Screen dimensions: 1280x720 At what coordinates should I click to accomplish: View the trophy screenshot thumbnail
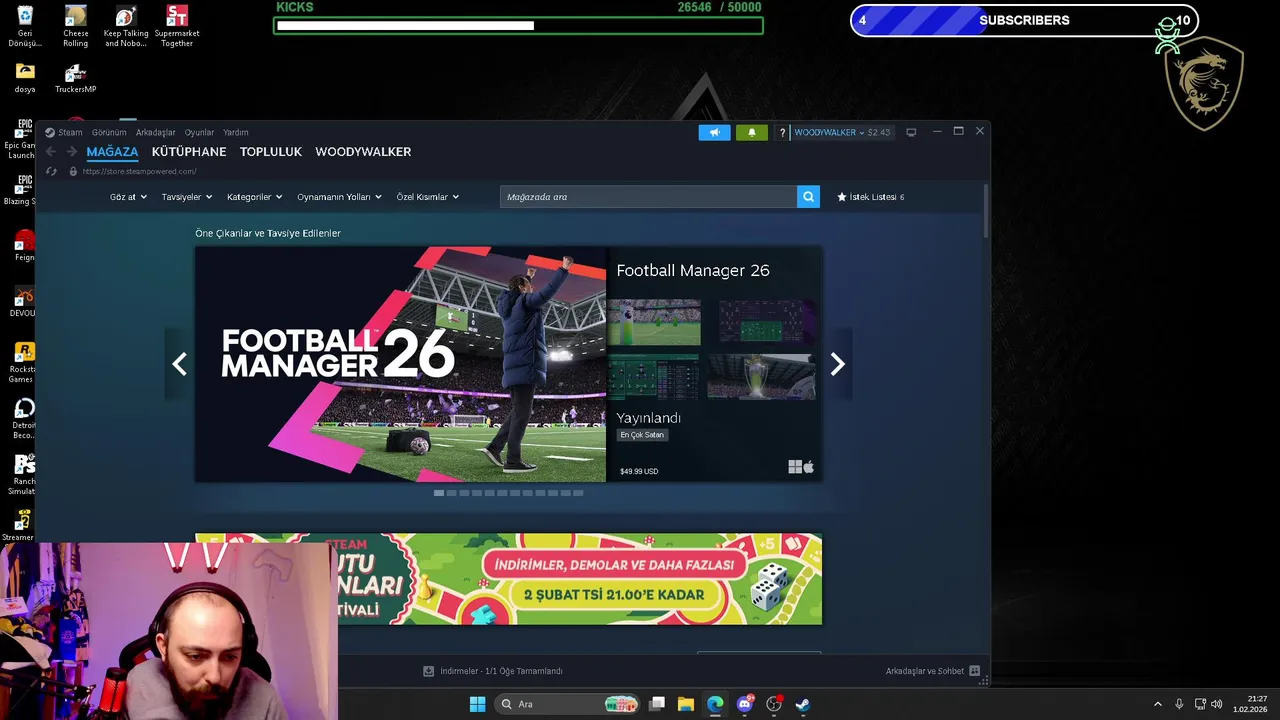762,377
